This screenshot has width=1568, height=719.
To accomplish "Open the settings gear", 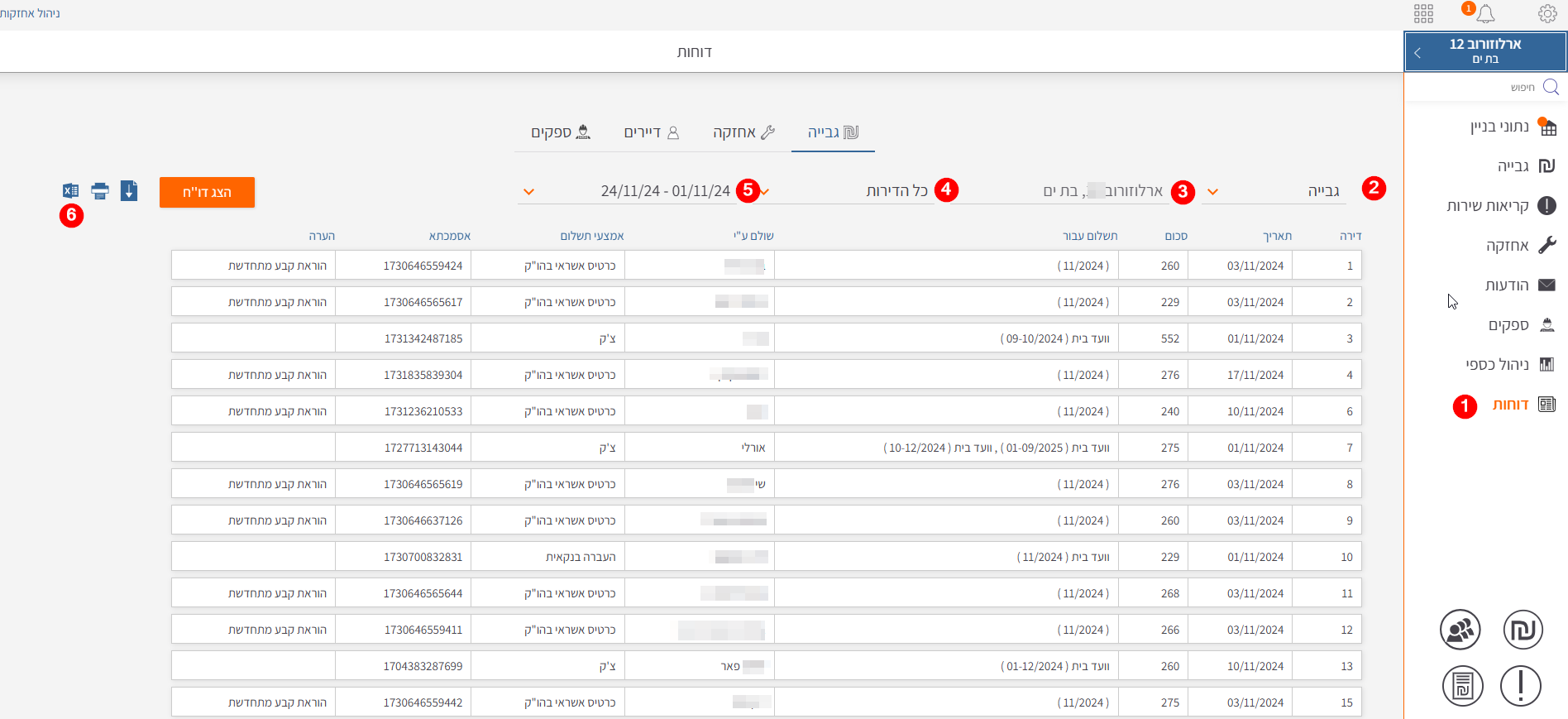I will click(1547, 14).
